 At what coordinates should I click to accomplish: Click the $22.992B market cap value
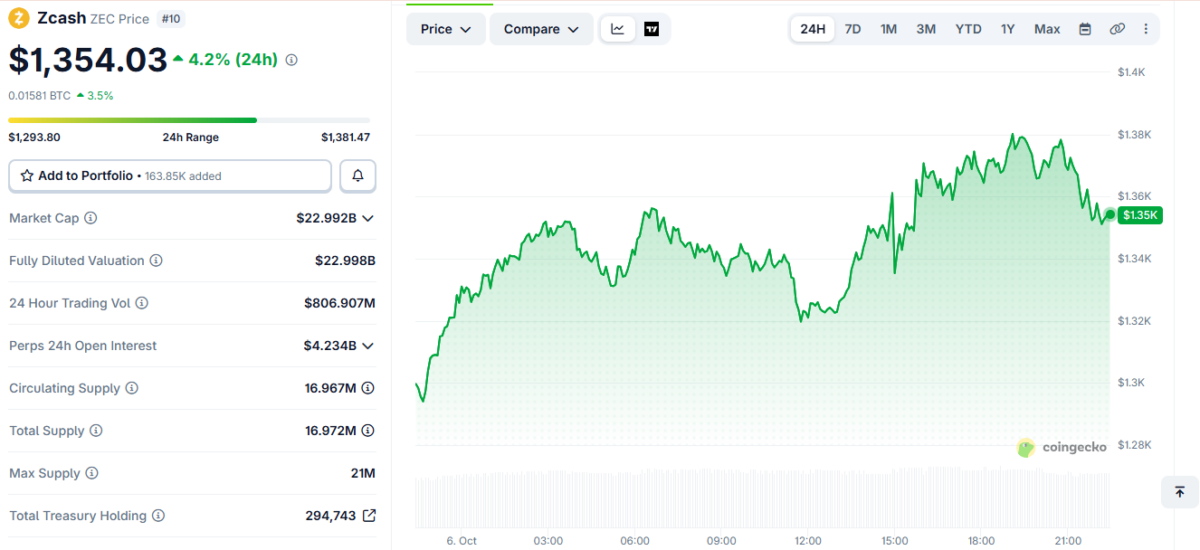click(326, 218)
